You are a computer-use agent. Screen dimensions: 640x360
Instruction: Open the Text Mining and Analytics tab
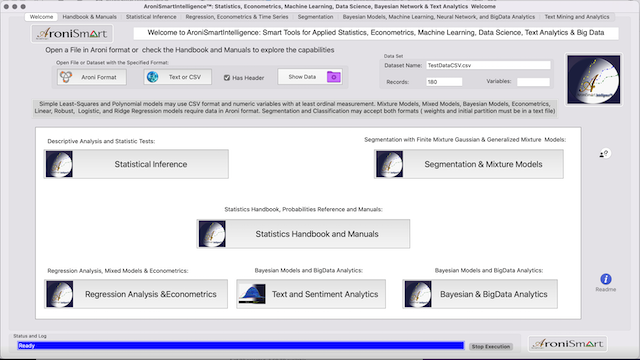577,17
